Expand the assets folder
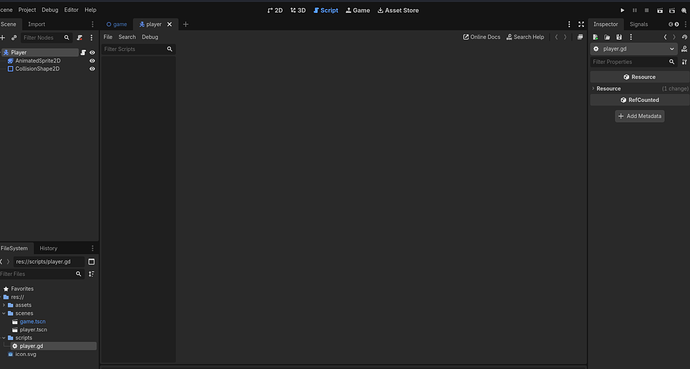 click(4, 305)
